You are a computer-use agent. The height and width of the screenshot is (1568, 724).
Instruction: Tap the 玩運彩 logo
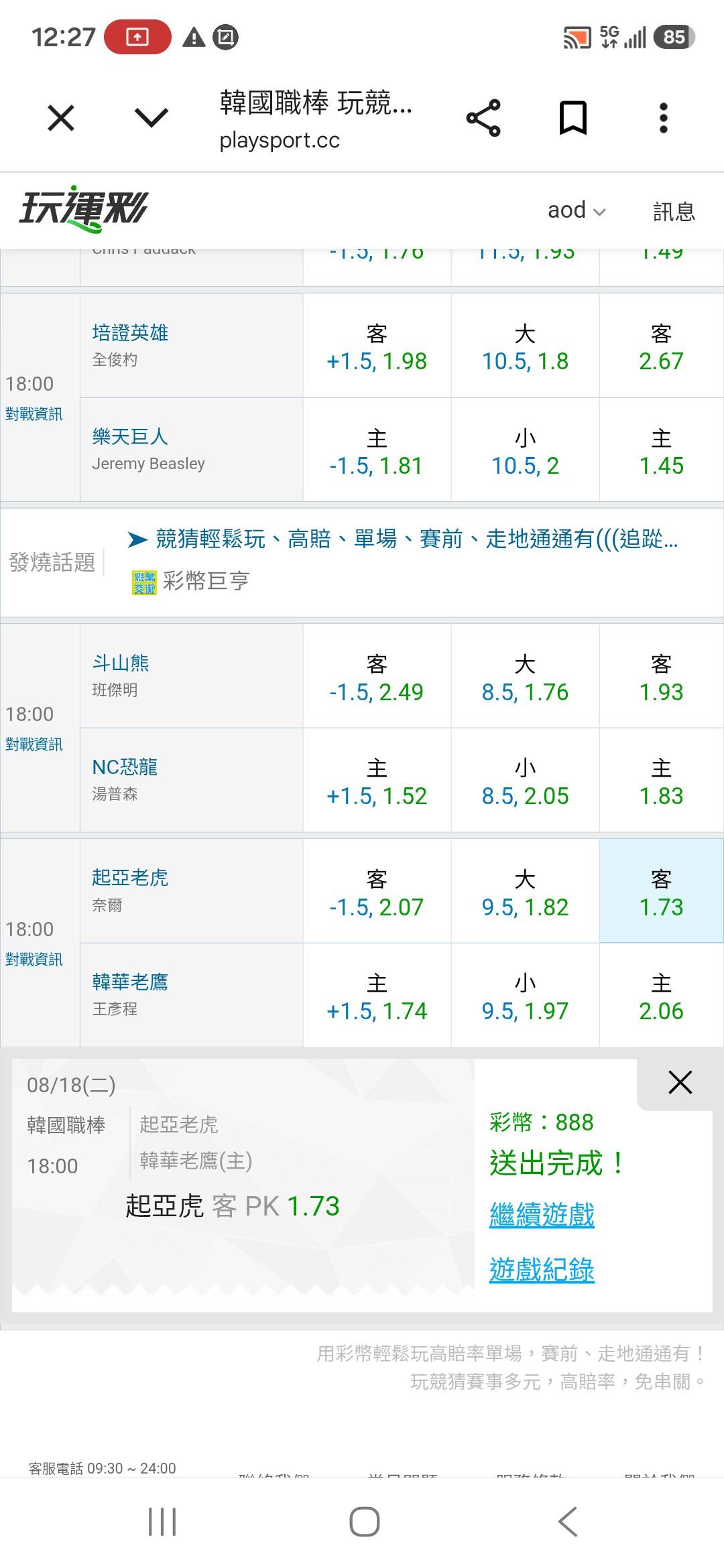[x=83, y=209]
